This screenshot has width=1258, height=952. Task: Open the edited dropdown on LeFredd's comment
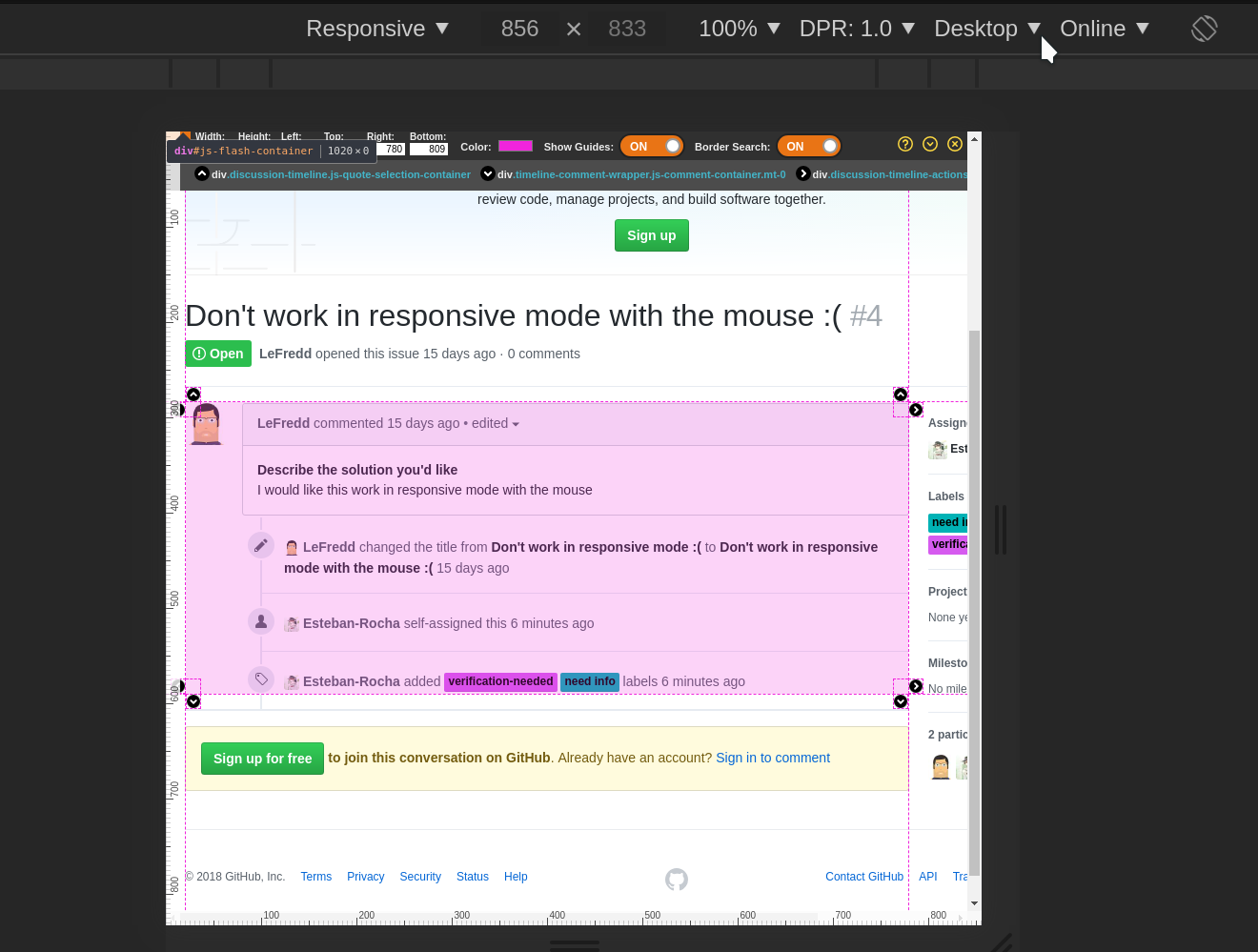click(496, 423)
